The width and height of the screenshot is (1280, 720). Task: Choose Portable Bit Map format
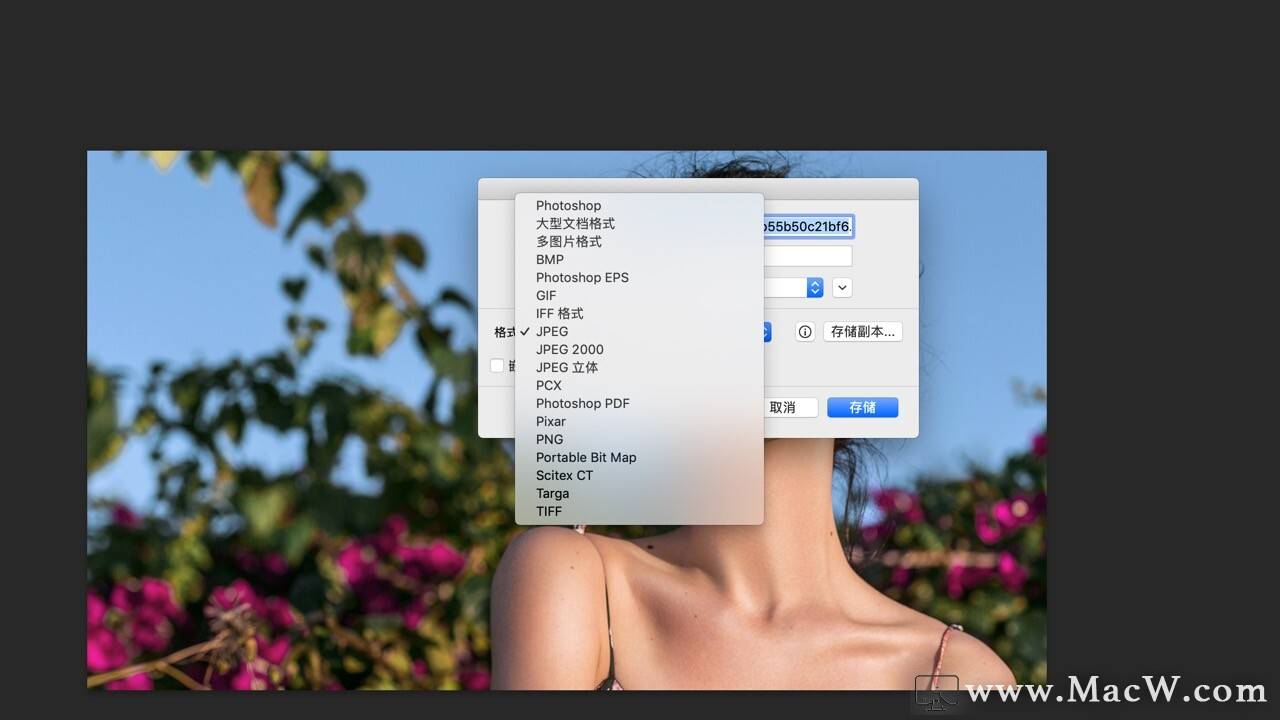pyautogui.click(x=585, y=458)
